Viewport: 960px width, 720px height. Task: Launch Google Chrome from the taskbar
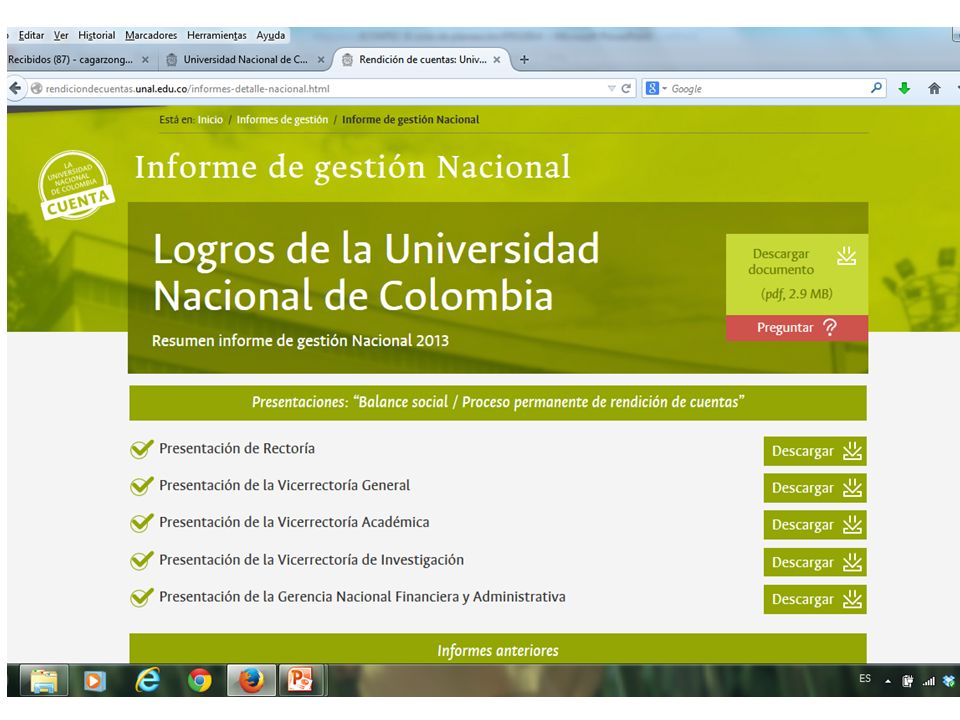(200, 680)
